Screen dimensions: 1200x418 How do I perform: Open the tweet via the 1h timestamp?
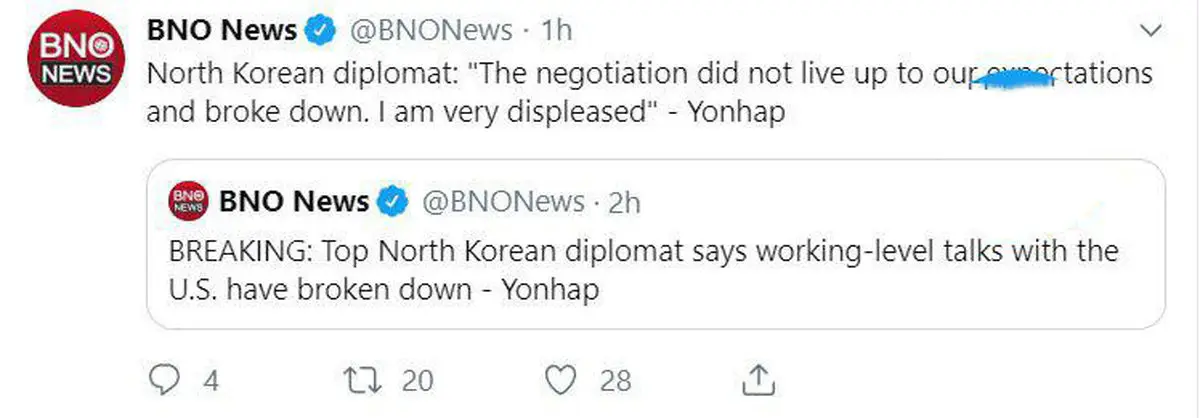(556, 31)
